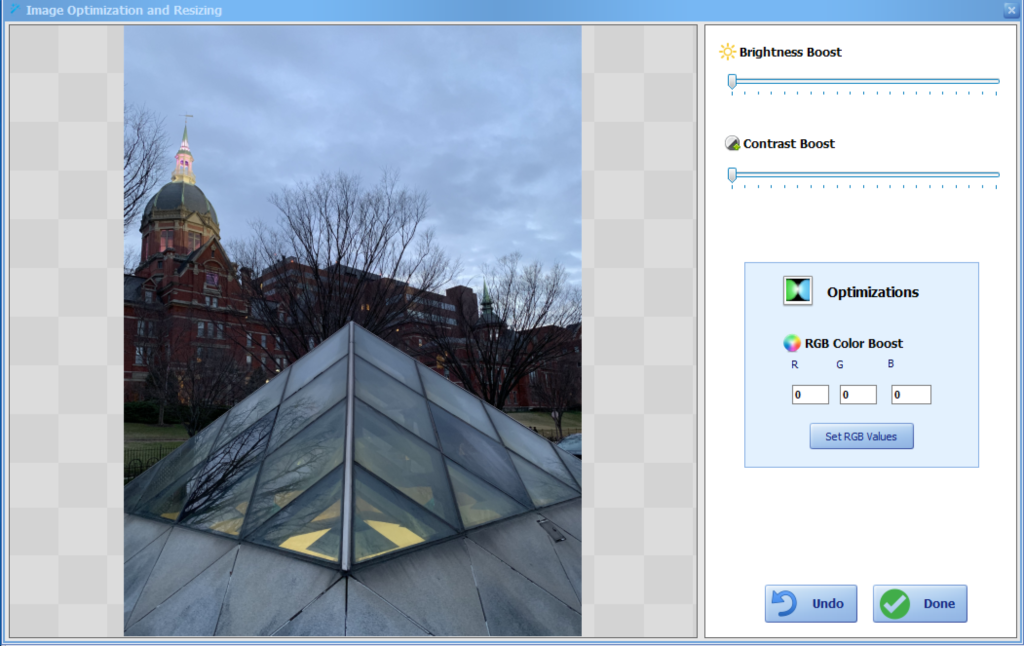1024x646 pixels.
Task: Click the Contrast Boost icon
Action: click(732, 143)
